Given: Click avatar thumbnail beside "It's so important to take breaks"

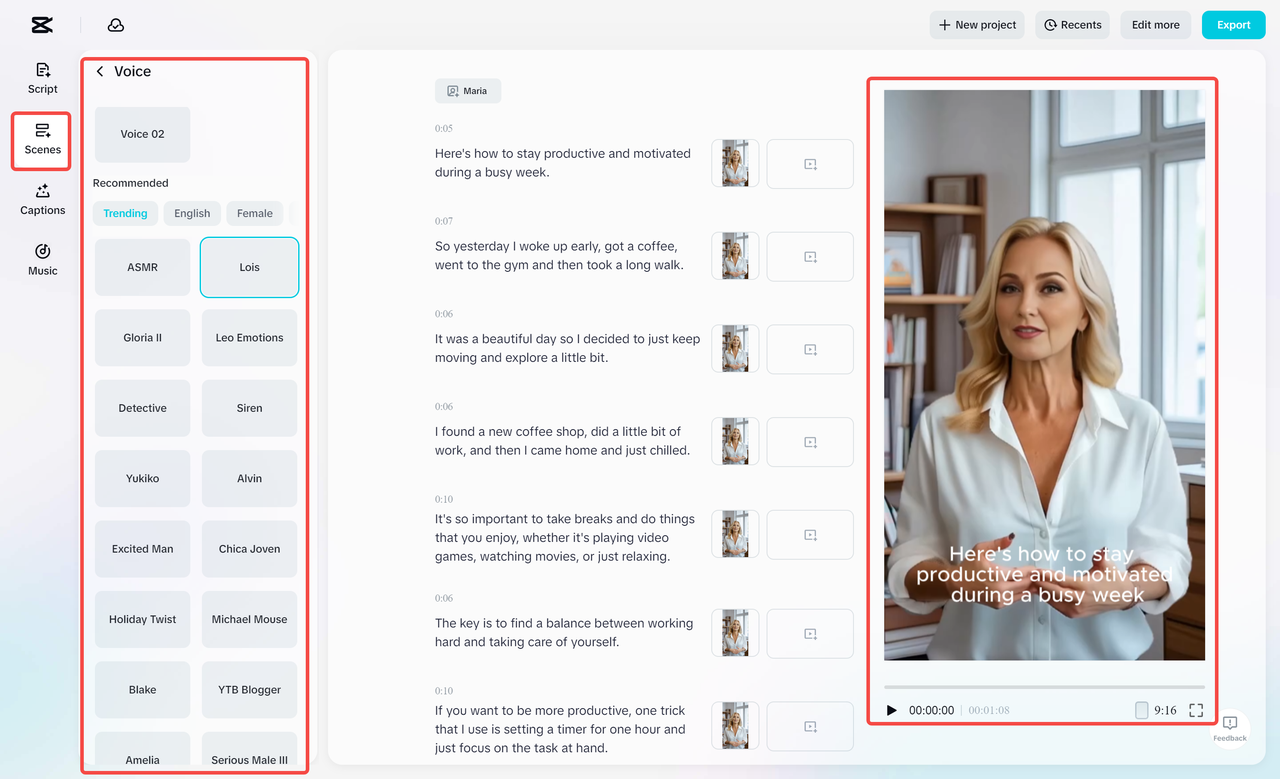Looking at the screenshot, I should tap(735, 535).
